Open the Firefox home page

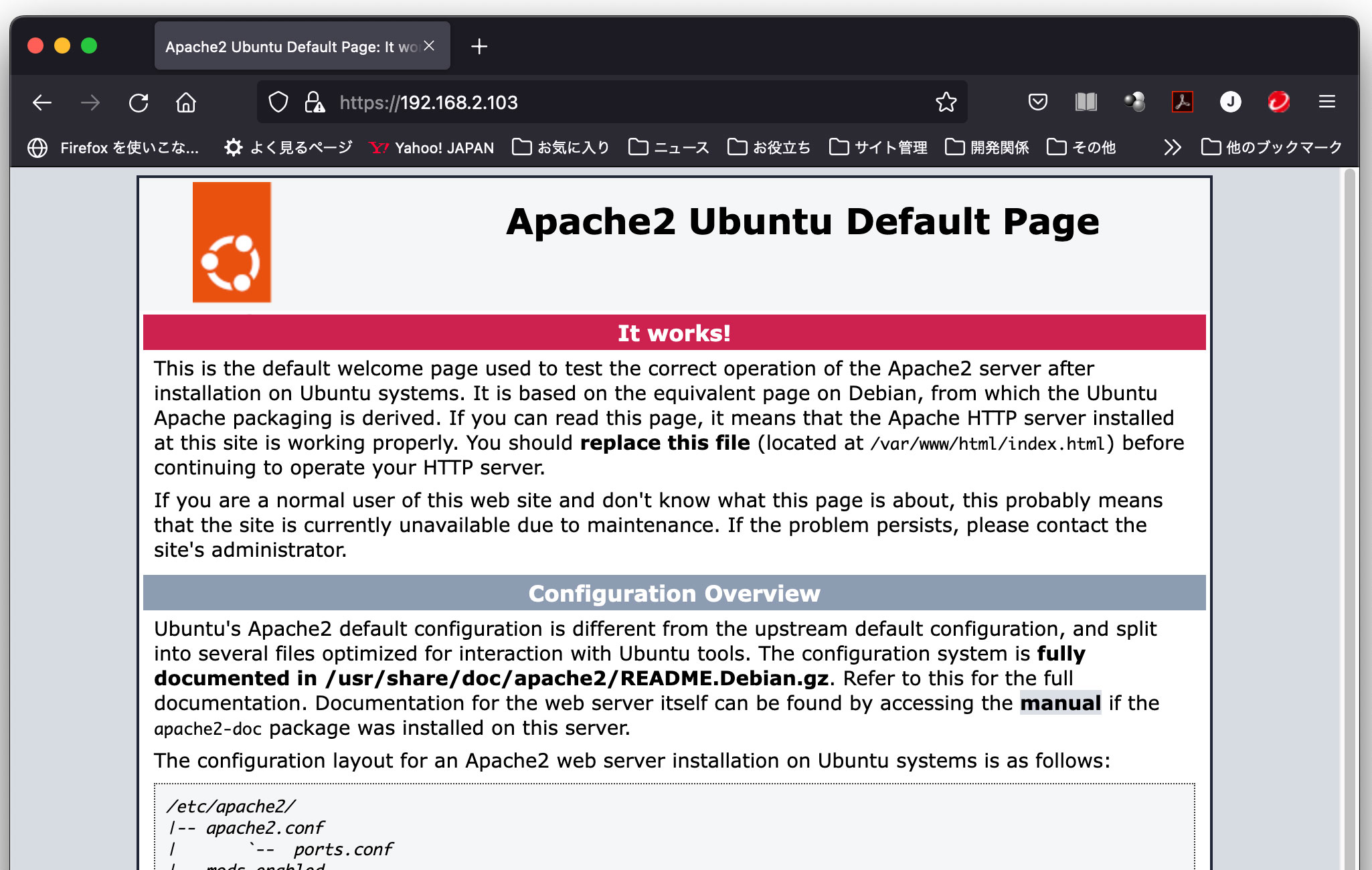click(186, 102)
